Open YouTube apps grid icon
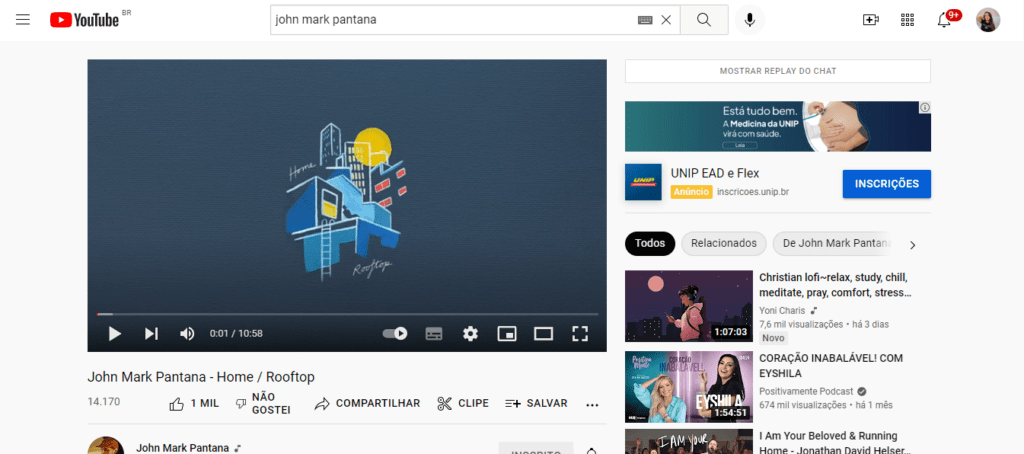 (907, 20)
